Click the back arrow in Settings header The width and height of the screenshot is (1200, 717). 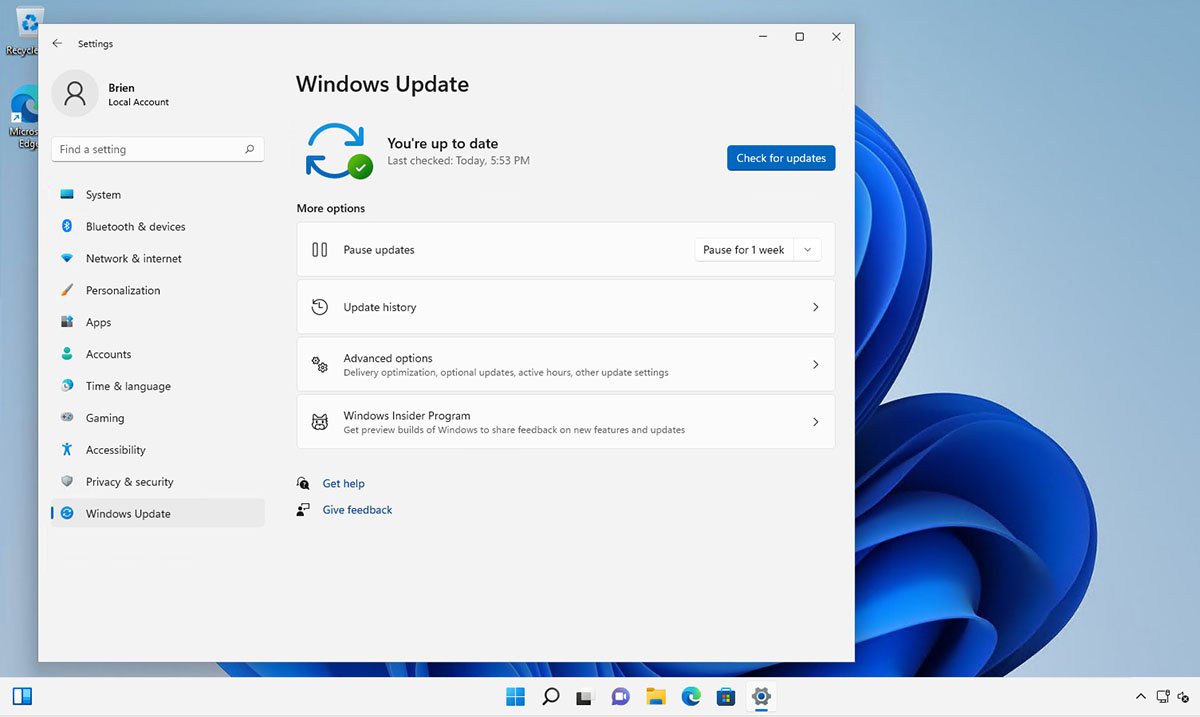click(57, 44)
